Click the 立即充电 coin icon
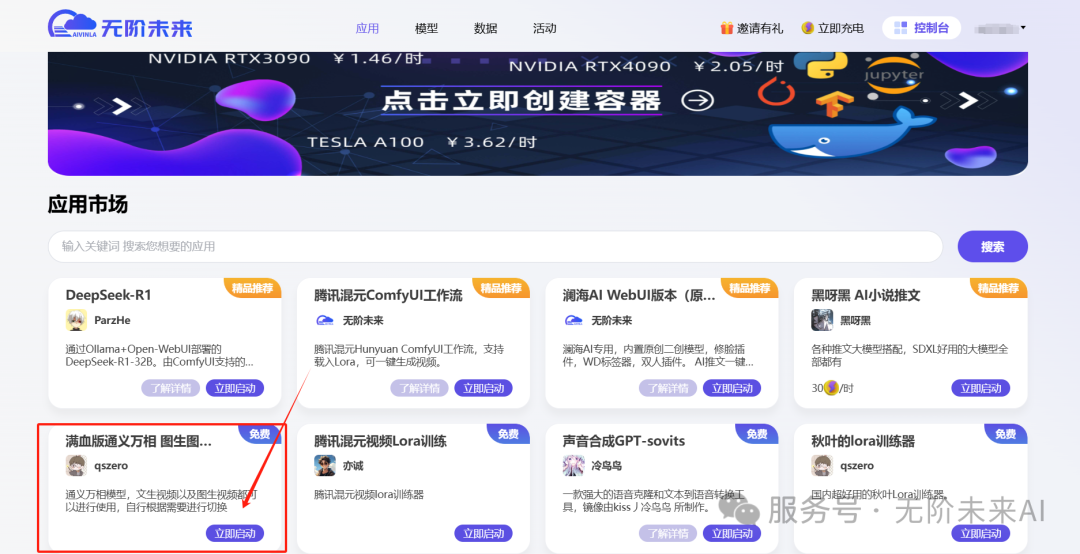Screen dimensions: 1080x554 [808, 28]
